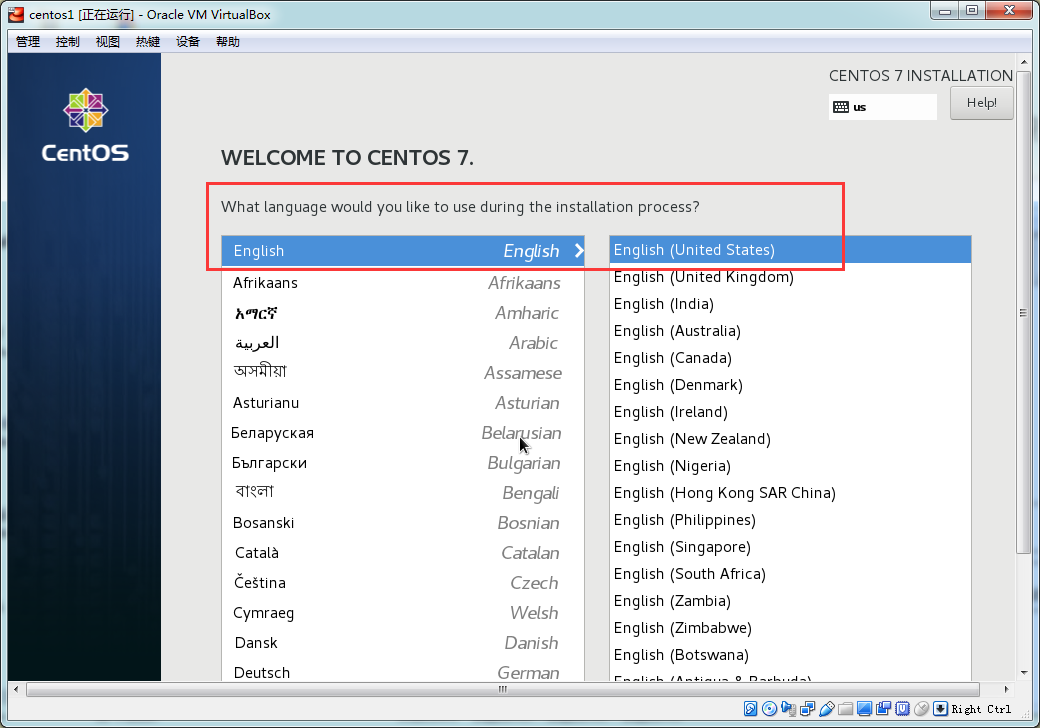
Task: Click the scroll up arrow of the VM window
Action: tap(1024, 62)
